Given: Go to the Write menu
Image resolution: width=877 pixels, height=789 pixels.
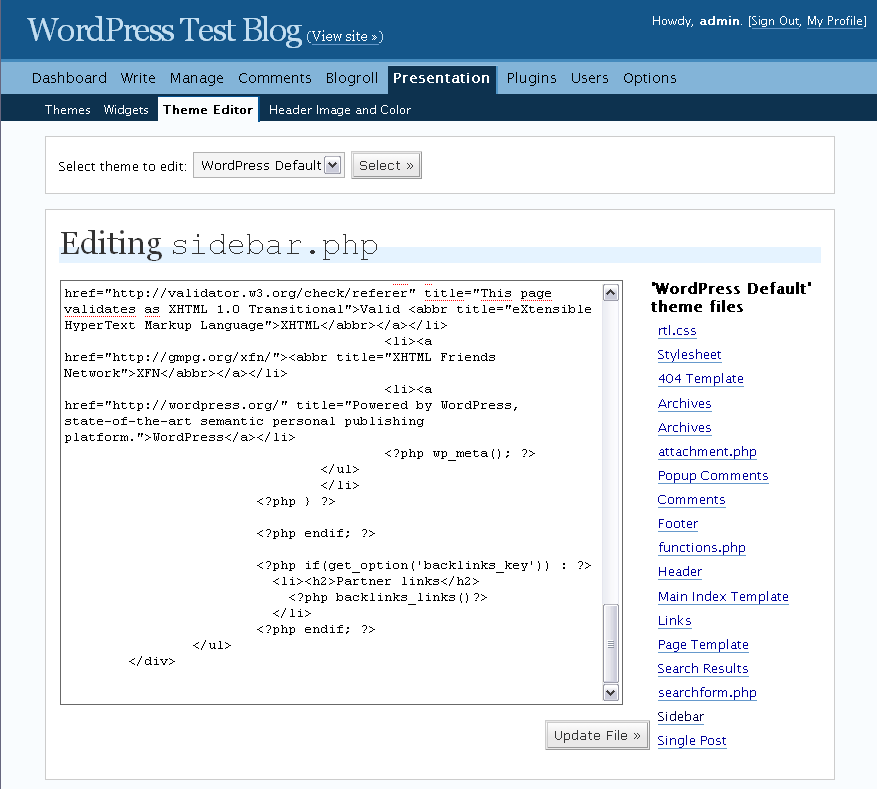Looking at the screenshot, I should [138, 78].
